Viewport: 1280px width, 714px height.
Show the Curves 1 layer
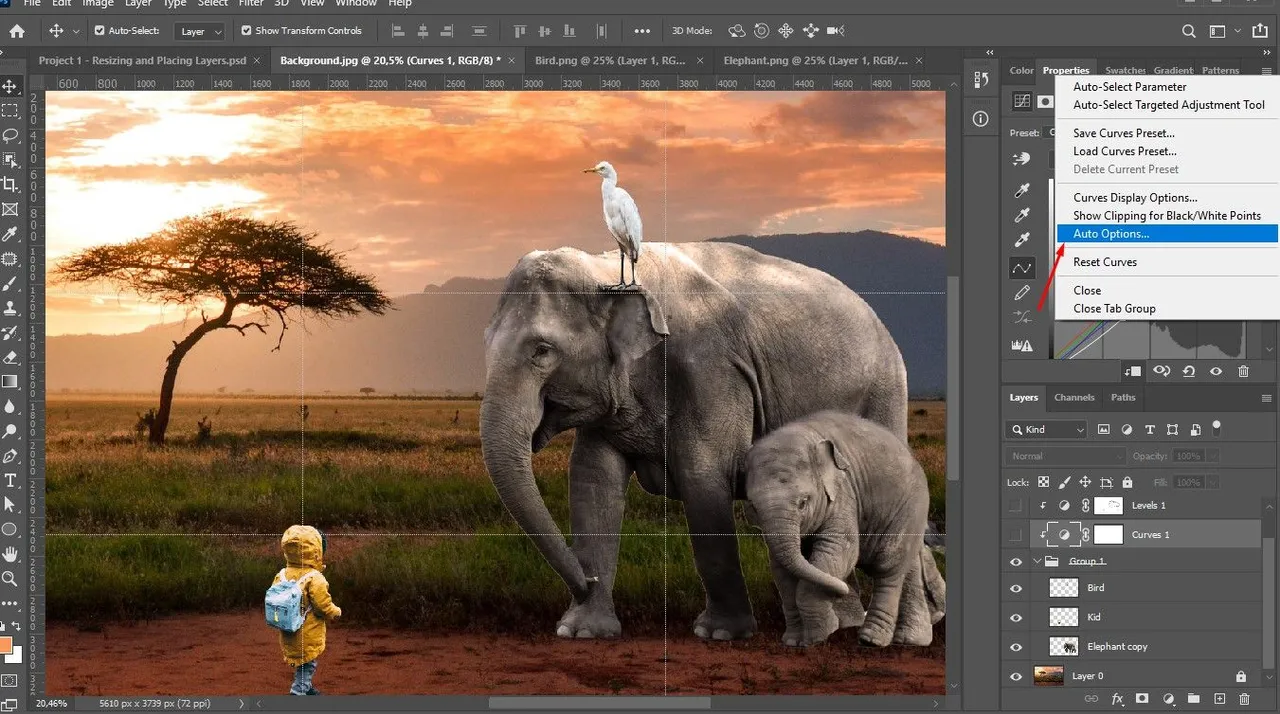click(x=1016, y=535)
